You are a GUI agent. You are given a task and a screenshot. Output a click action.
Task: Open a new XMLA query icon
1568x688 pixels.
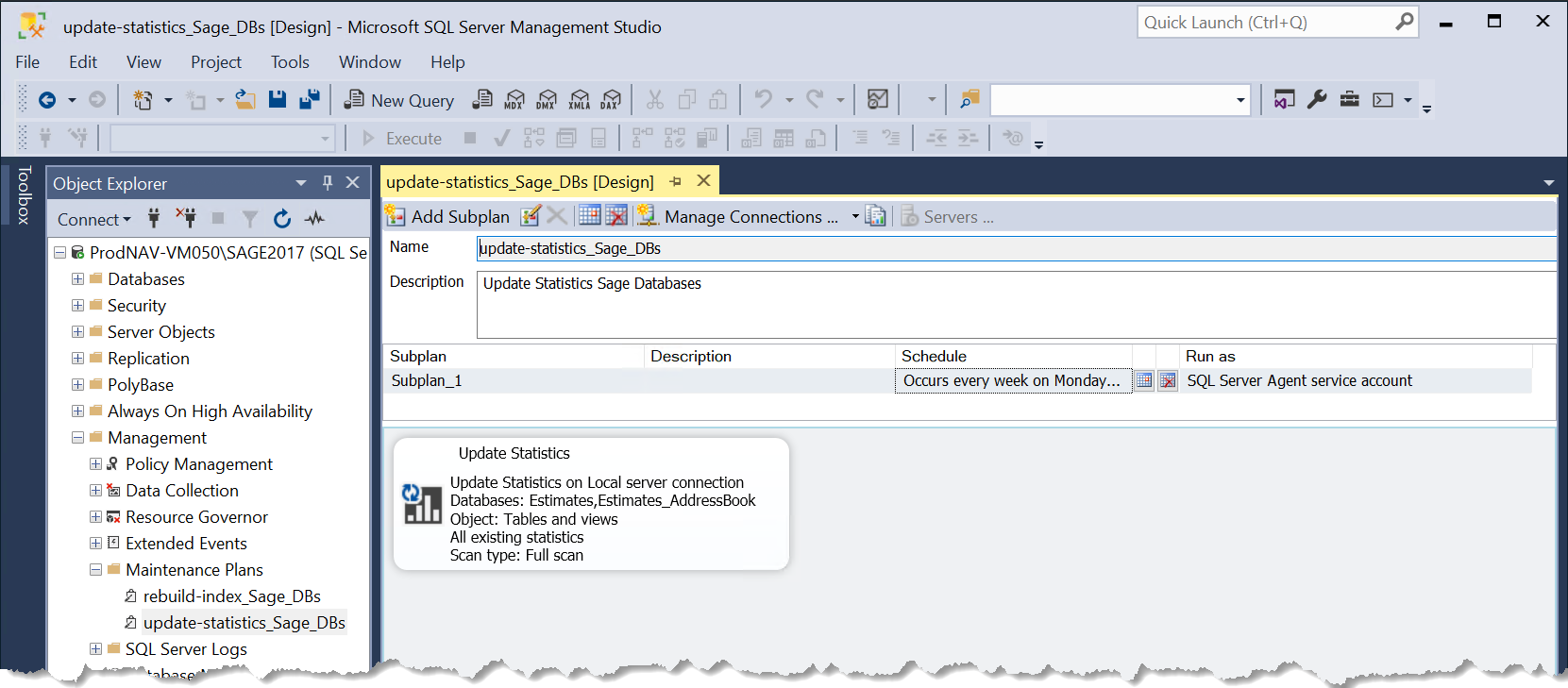(580, 100)
